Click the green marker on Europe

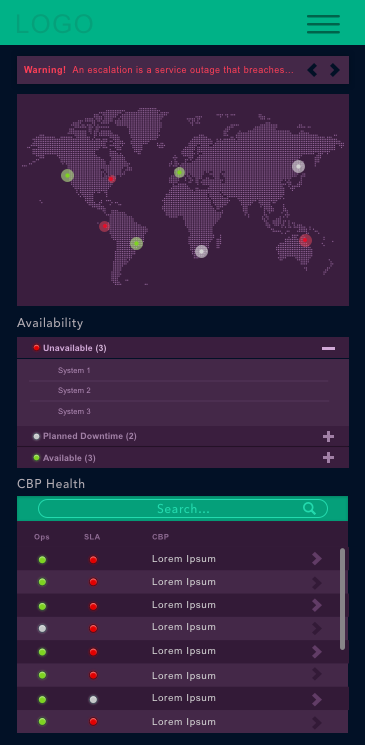179,172
